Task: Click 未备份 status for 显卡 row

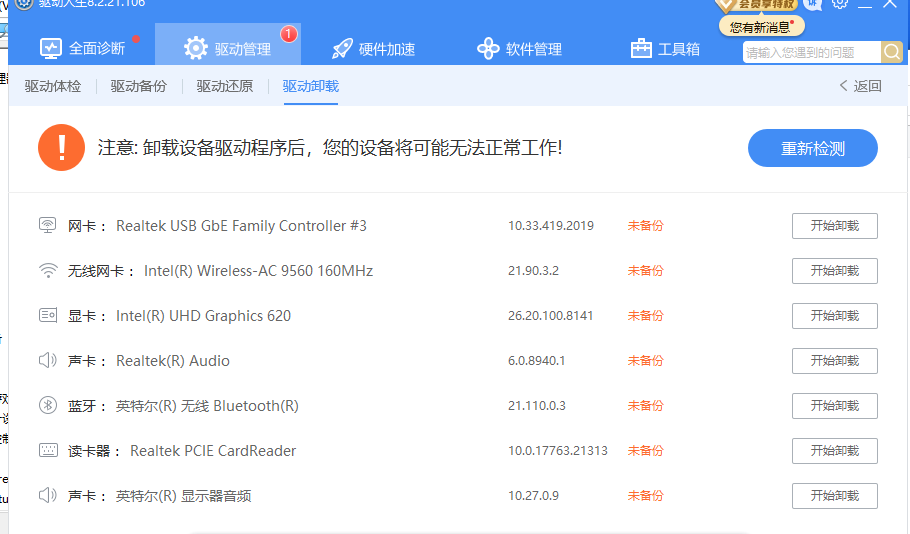Action: point(645,316)
